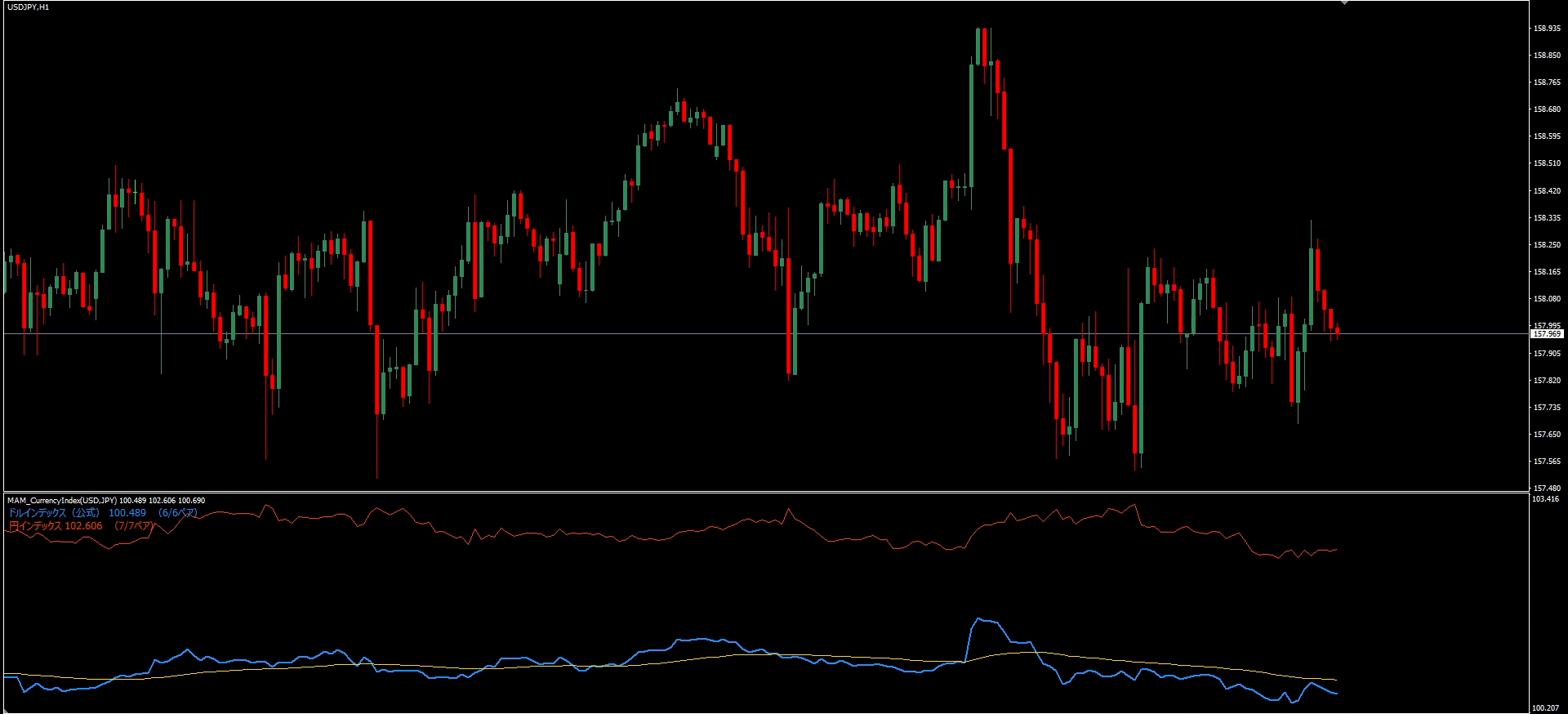The width and height of the screenshot is (1568, 714).
Task: Click price scale value 157.905
Action: pyautogui.click(x=1548, y=354)
